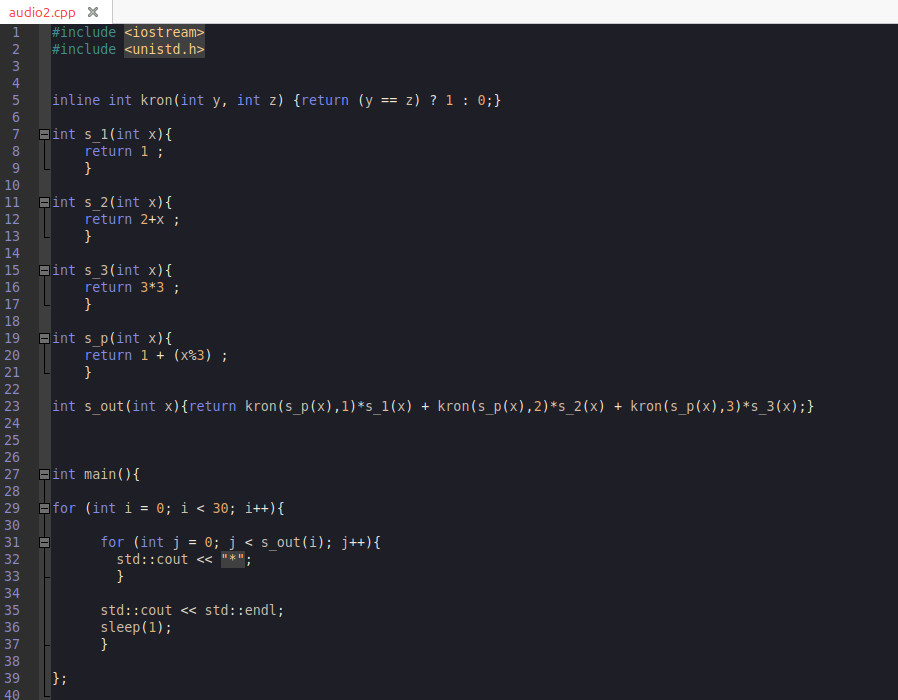898x700 pixels.
Task: Click line number 23 in the margin
Action: coord(12,407)
